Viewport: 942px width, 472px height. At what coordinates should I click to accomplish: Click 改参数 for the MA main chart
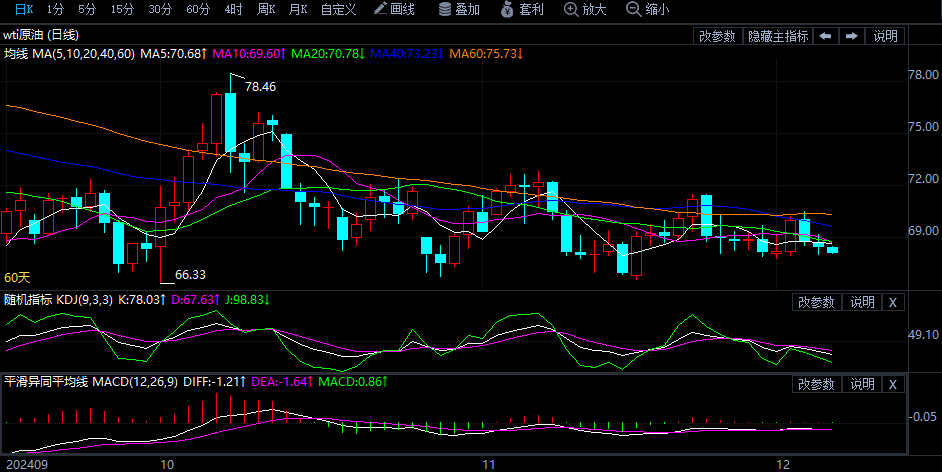(x=717, y=36)
